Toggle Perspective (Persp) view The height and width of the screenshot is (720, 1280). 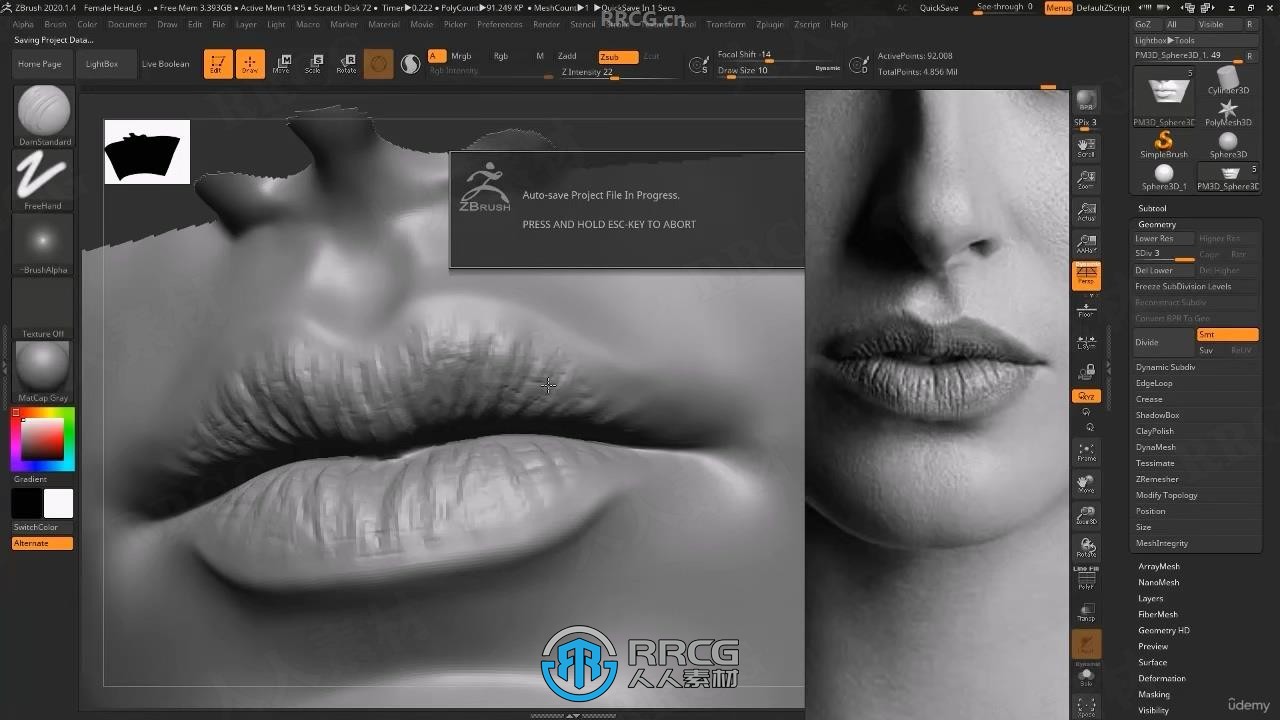tap(1086, 276)
